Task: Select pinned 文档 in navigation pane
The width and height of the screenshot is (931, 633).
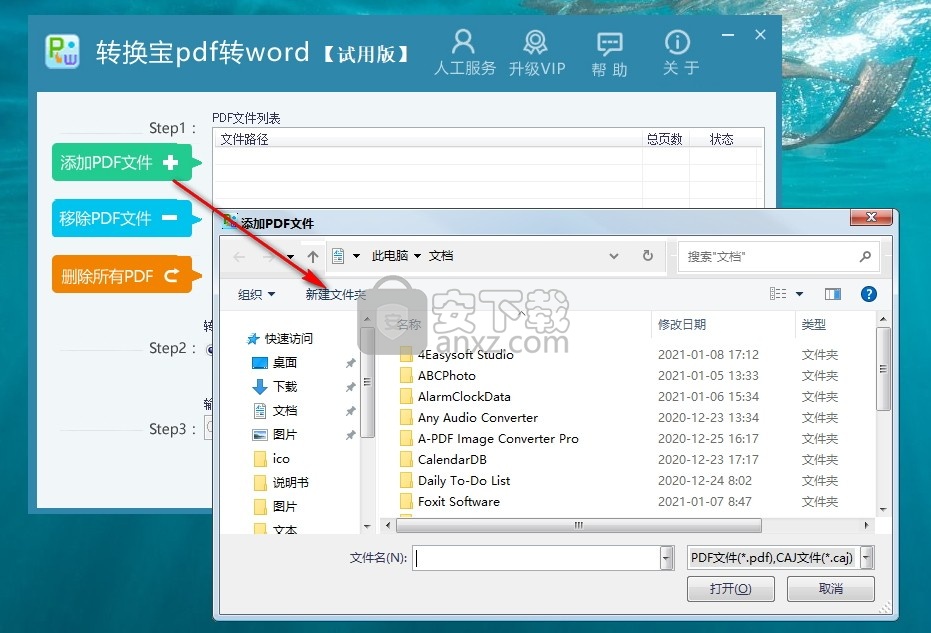Action: (x=284, y=410)
